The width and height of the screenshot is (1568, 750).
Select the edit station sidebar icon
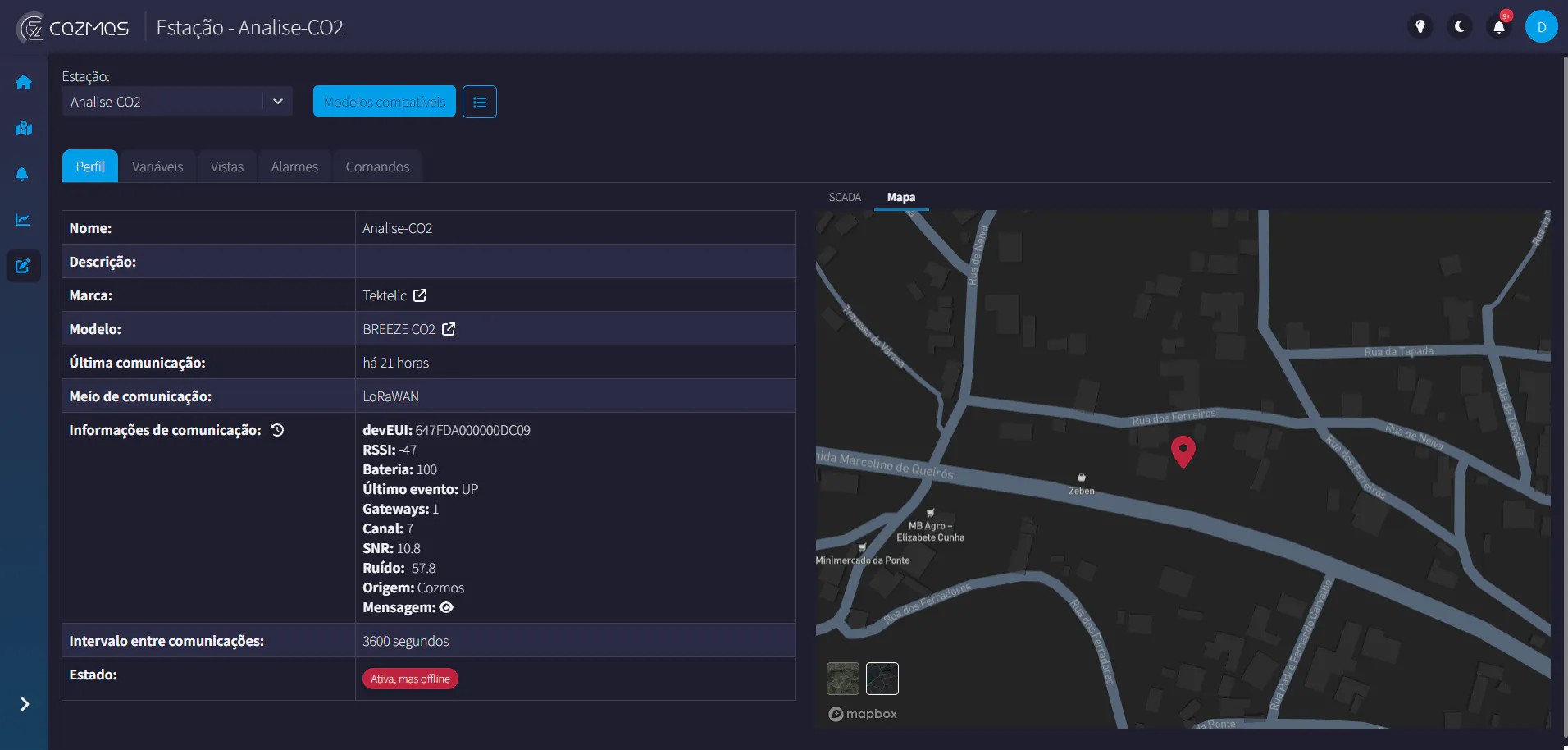(23, 266)
